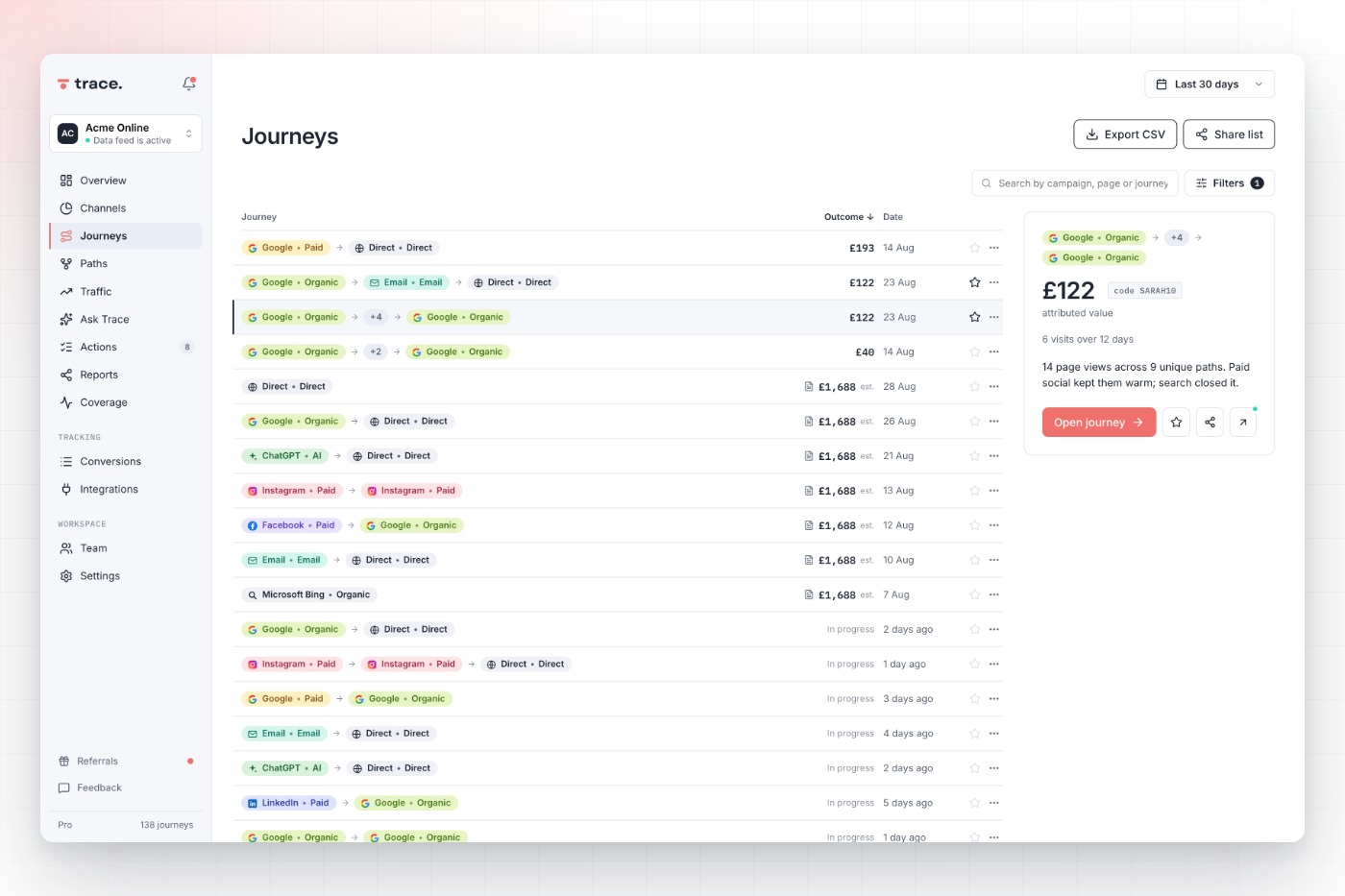Image resolution: width=1345 pixels, height=896 pixels.
Task: Toggle star on the selected £122 +4 journey
Action: (x=974, y=317)
